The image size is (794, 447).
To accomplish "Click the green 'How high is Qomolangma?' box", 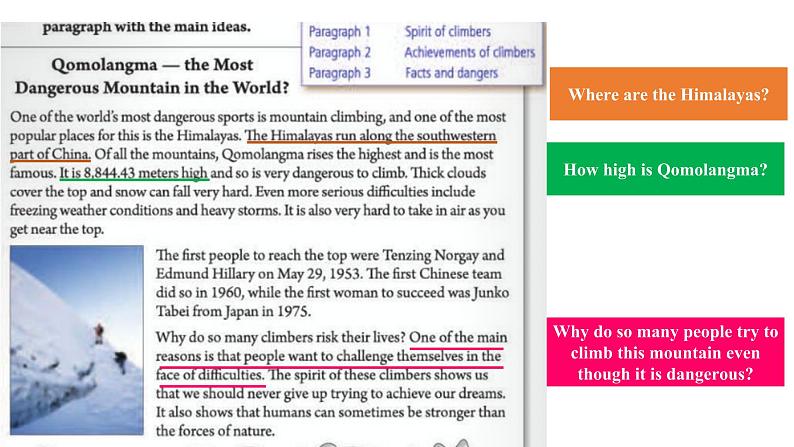I will pos(665,169).
